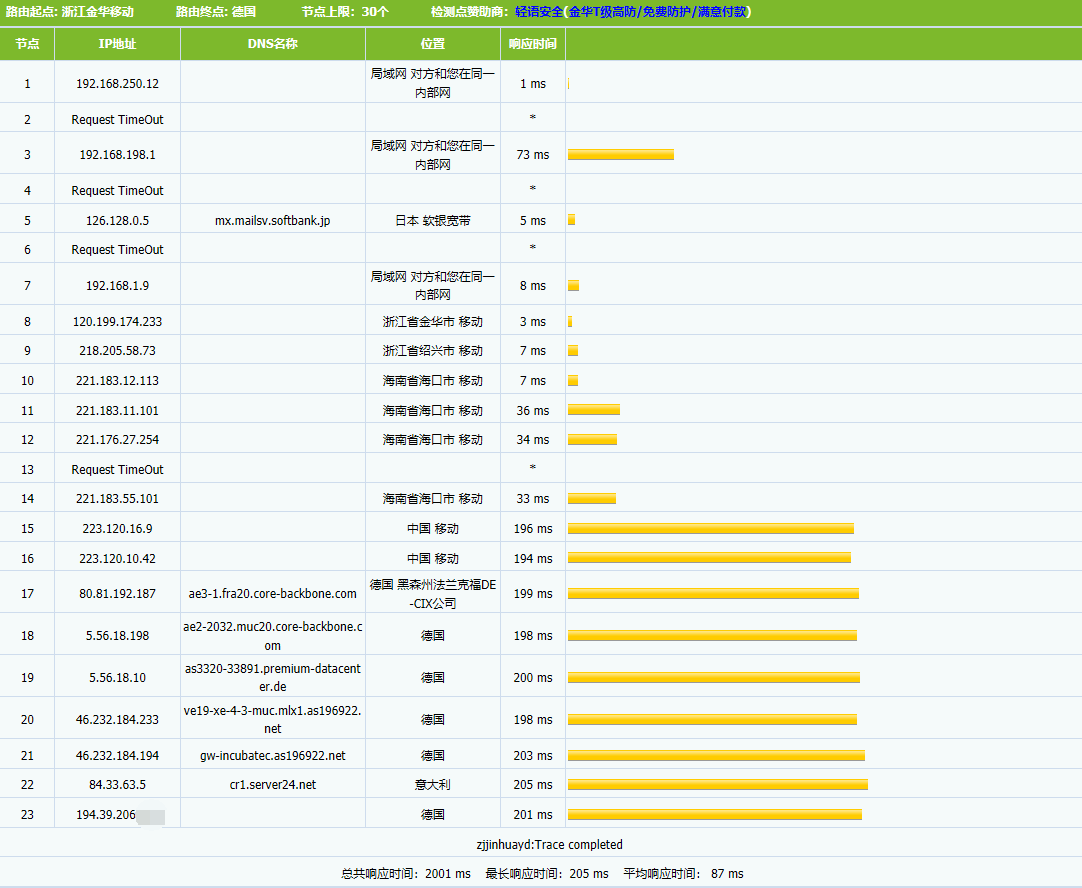Screen dimensions: 1082x888
Task: Click the 日本 软银宽带 location cell
Action: [x=432, y=221]
